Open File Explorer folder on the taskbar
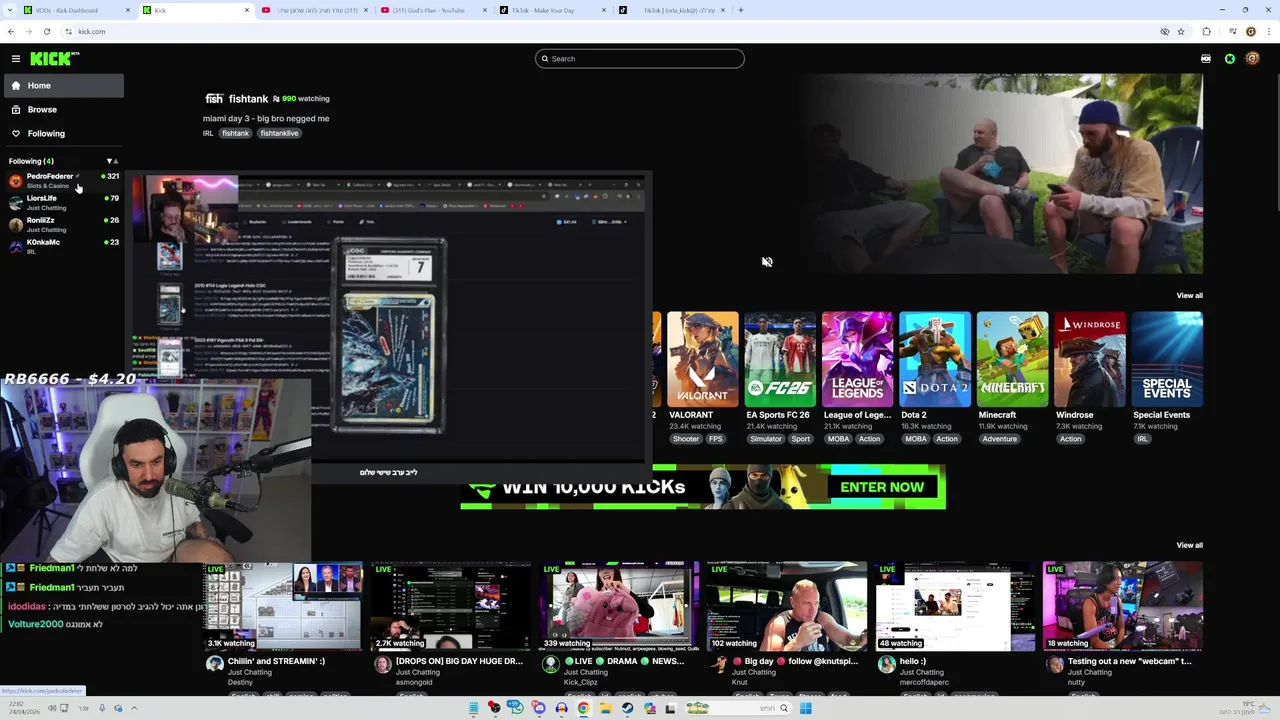The height and width of the screenshot is (720, 1280). (605, 708)
